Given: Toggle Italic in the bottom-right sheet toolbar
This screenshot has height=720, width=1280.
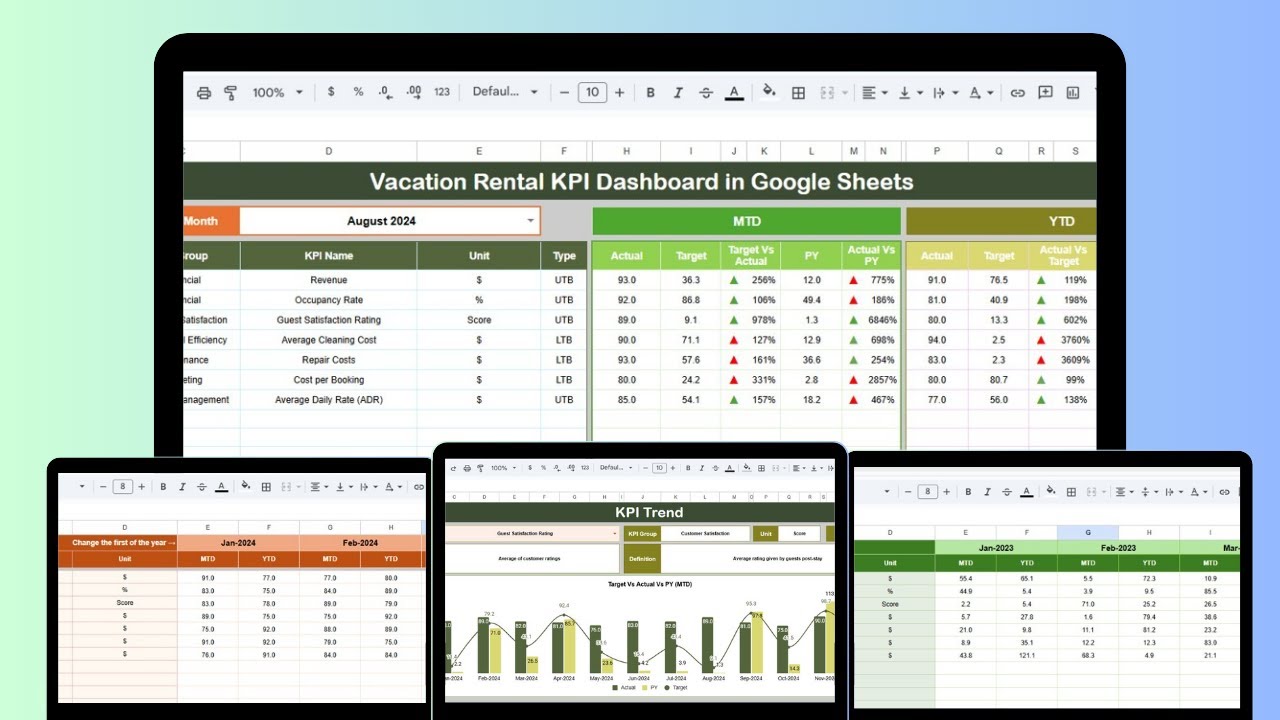Looking at the screenshot, I should (988, 492).
